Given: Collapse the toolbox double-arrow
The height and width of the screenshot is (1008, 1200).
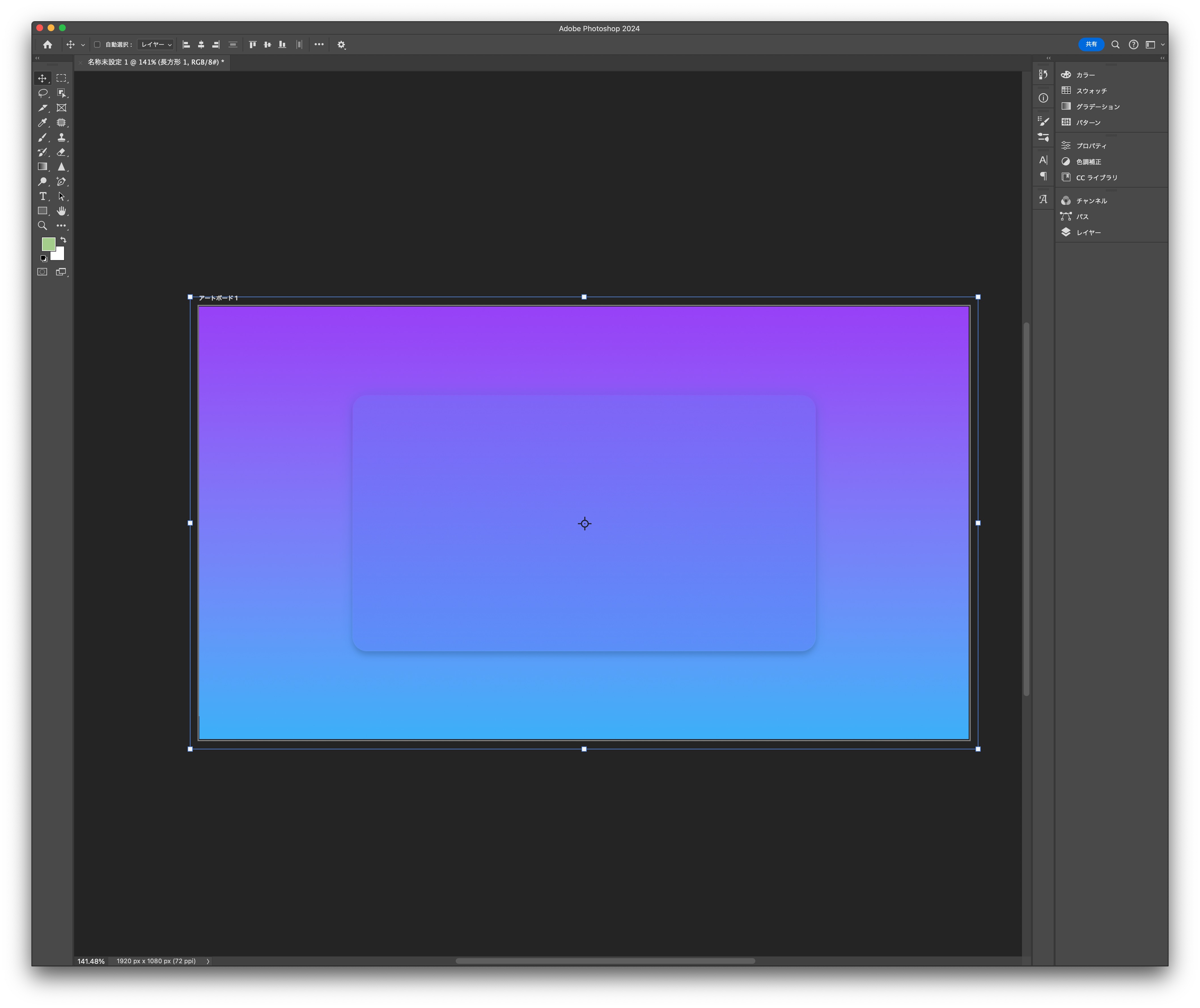Looking at the screenshot, I should pos(38,58).
